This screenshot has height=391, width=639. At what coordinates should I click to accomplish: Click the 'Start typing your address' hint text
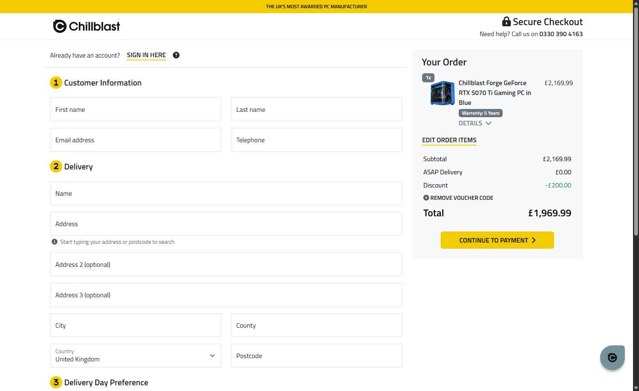[x=117, y=242]
